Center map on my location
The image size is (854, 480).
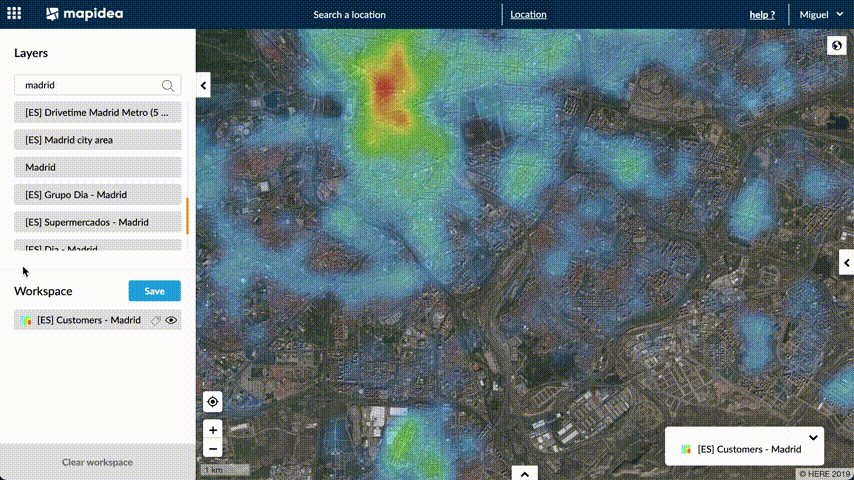(212, 402)
